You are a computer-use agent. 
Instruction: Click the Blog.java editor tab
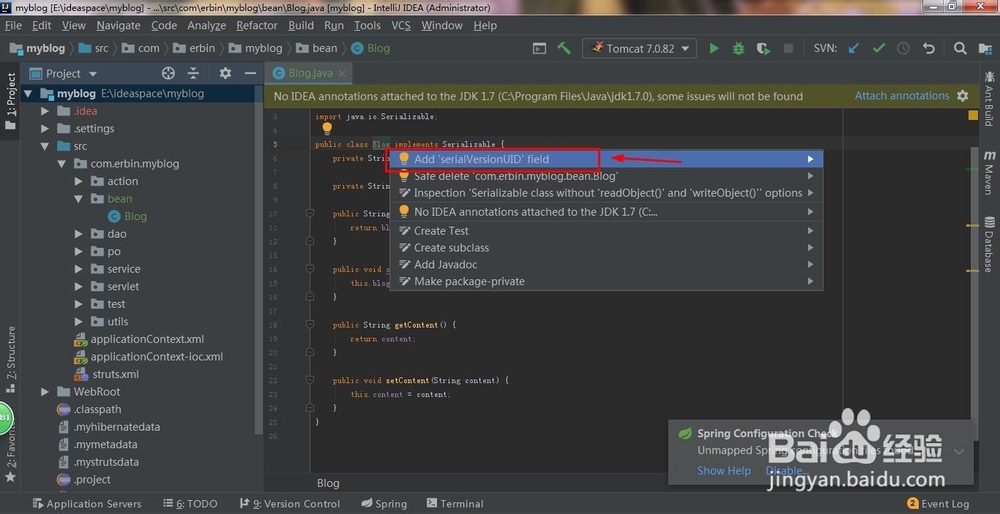310,73
